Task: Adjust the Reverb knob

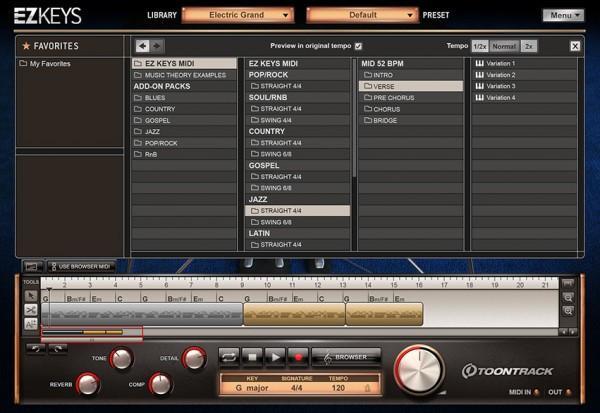Action: click(88, 384)
